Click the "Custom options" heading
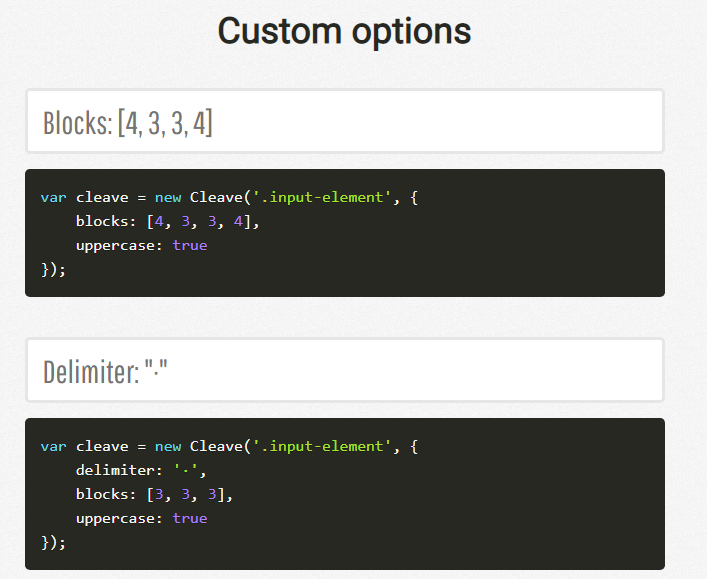 coord(344,31)
